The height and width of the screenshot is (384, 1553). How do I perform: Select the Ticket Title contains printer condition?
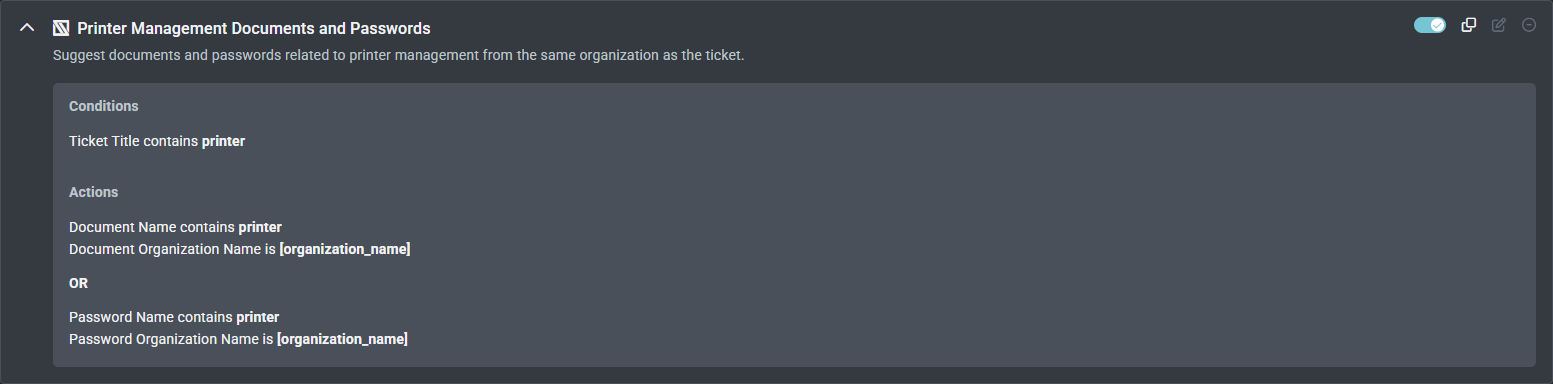coord(157,141)
